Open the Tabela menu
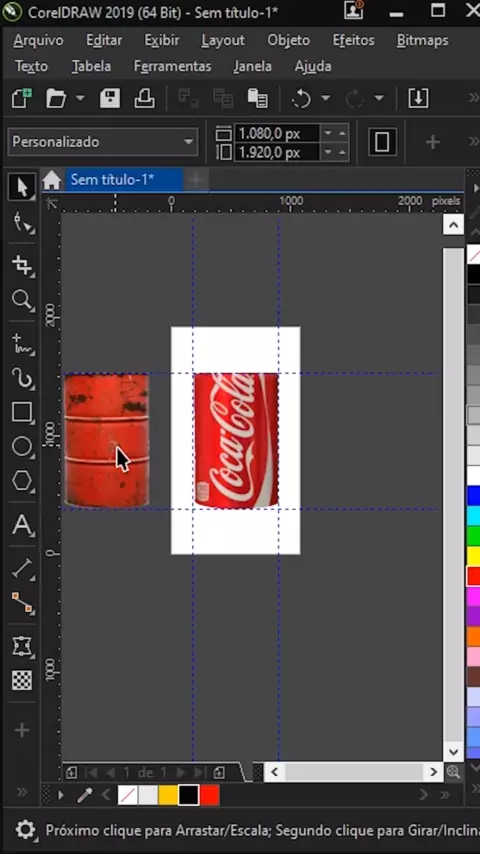Screen dimensions: 480x854 point(91,66)
